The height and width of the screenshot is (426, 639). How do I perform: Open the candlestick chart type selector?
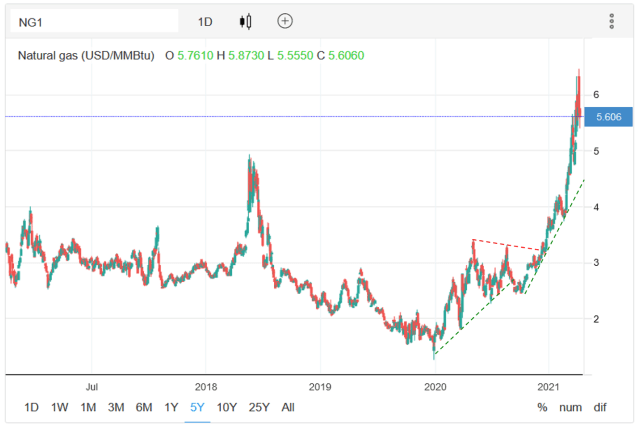coord(245,21)
